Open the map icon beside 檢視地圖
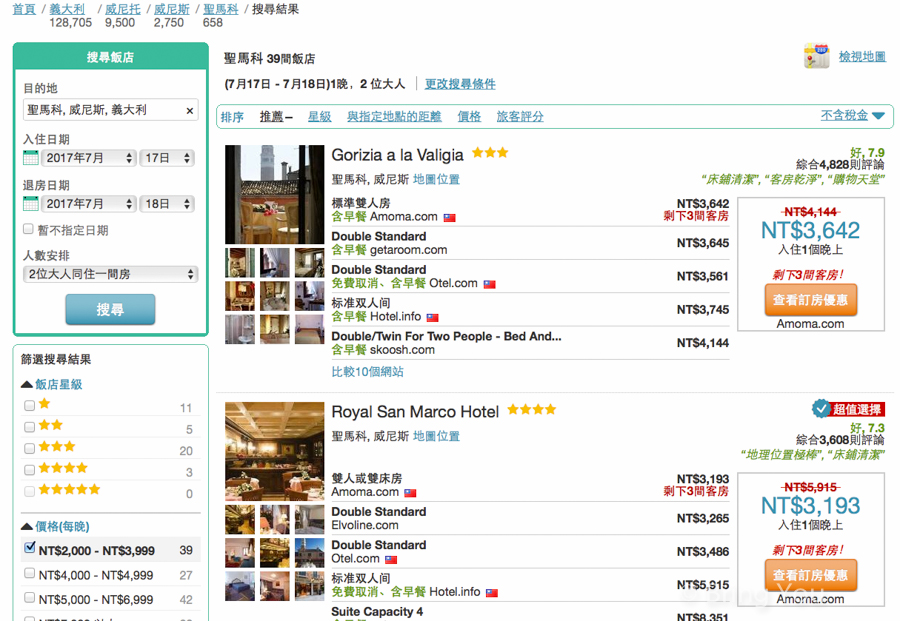Image resolution: width=900 pixels, height=621 pixels. pyautogui.click(x=816, y=56)
